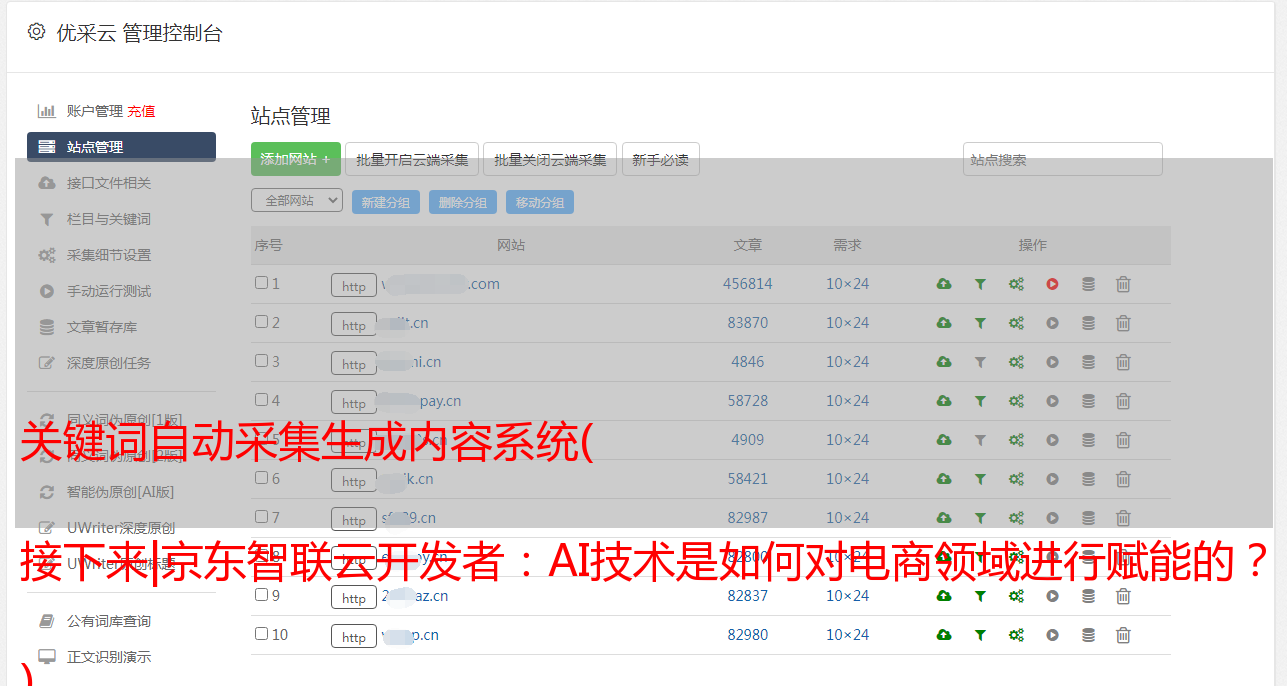This screenshot has height=686, width=1287.
Task: Open 正文识别演示 sidebar item
Action: tap(109, 657)
